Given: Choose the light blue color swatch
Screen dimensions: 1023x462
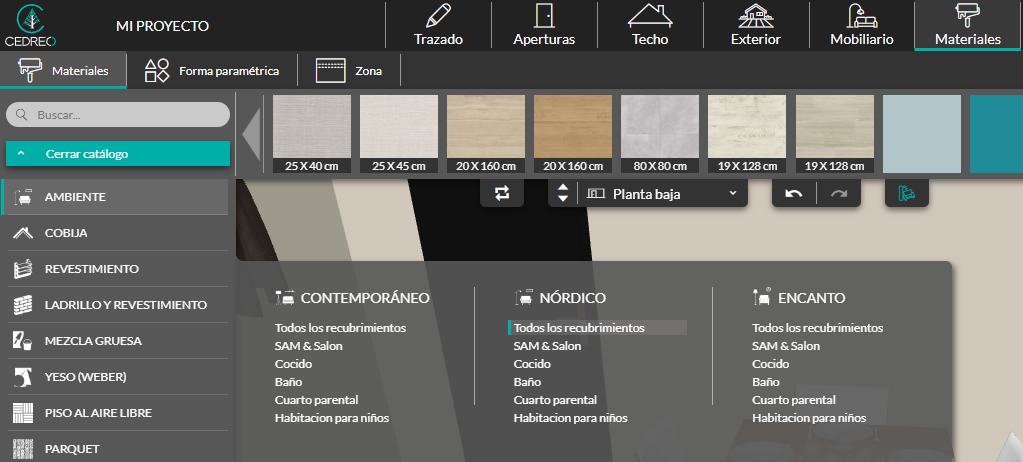Looking at the screenshot, I should pyautogui.click(x=922, y=134).
